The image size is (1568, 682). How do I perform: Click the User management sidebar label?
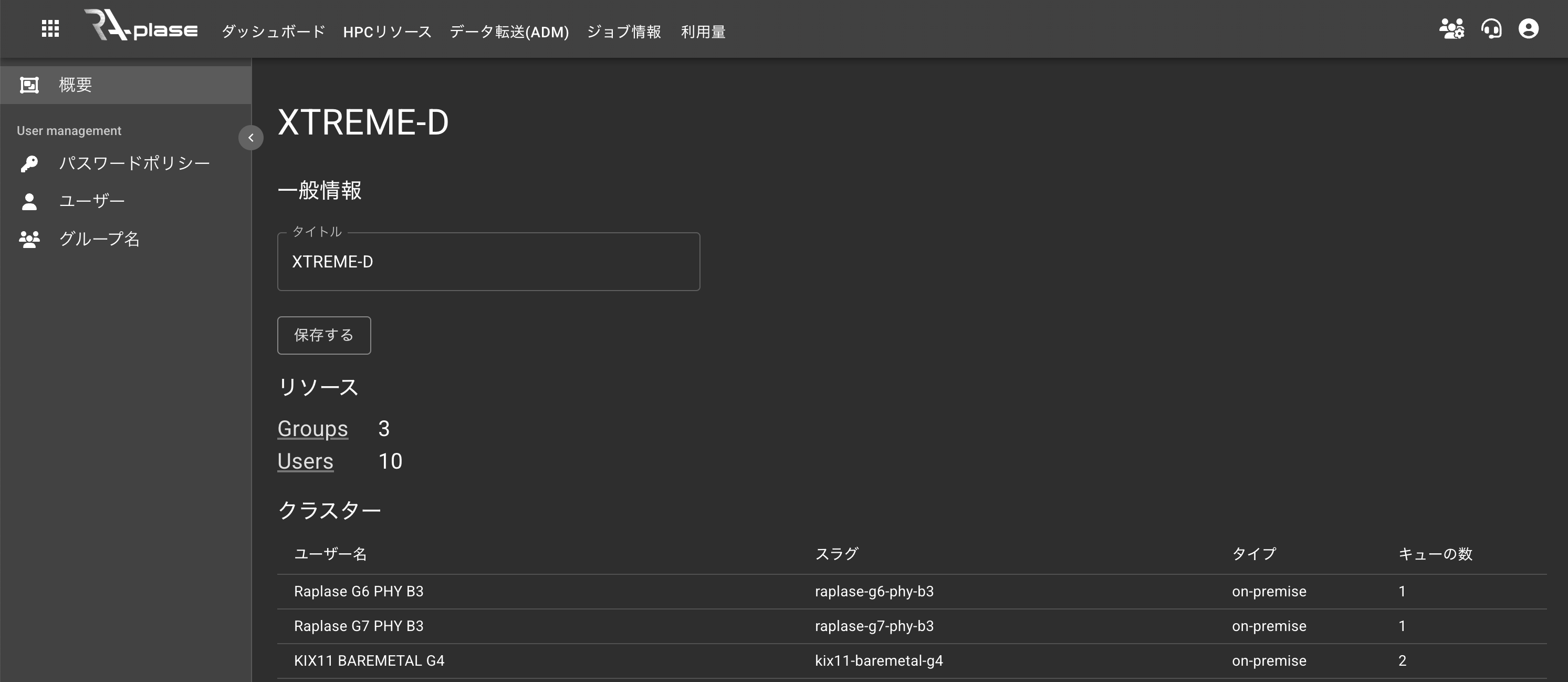[x=69, y=131]
